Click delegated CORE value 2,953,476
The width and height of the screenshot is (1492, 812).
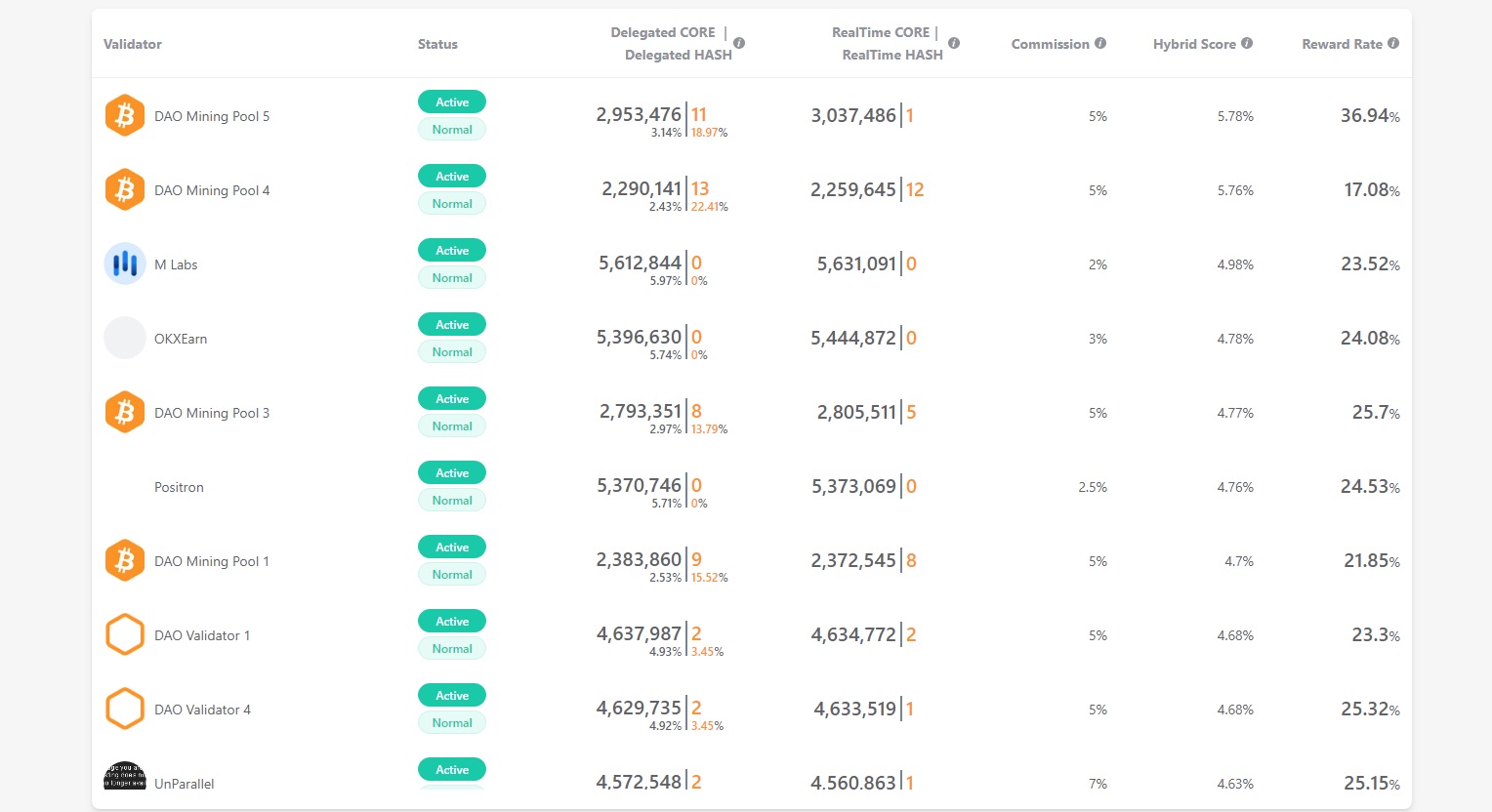[639, 115]
